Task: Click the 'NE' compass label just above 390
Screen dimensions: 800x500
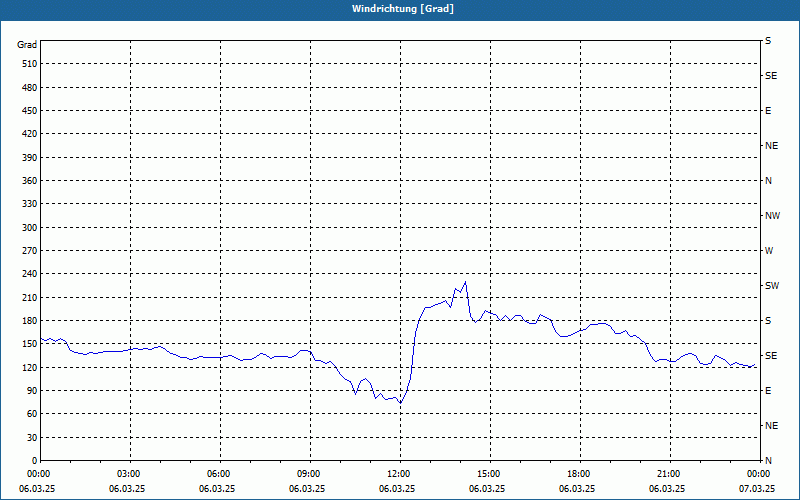Action: 772,146
